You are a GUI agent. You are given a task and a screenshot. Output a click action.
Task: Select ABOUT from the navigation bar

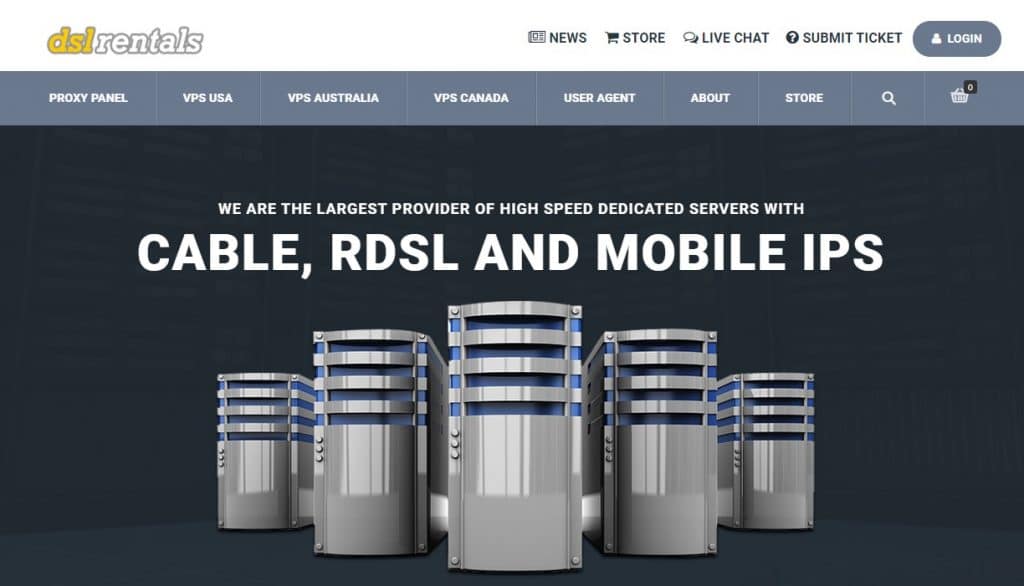(x=710, y=98)
